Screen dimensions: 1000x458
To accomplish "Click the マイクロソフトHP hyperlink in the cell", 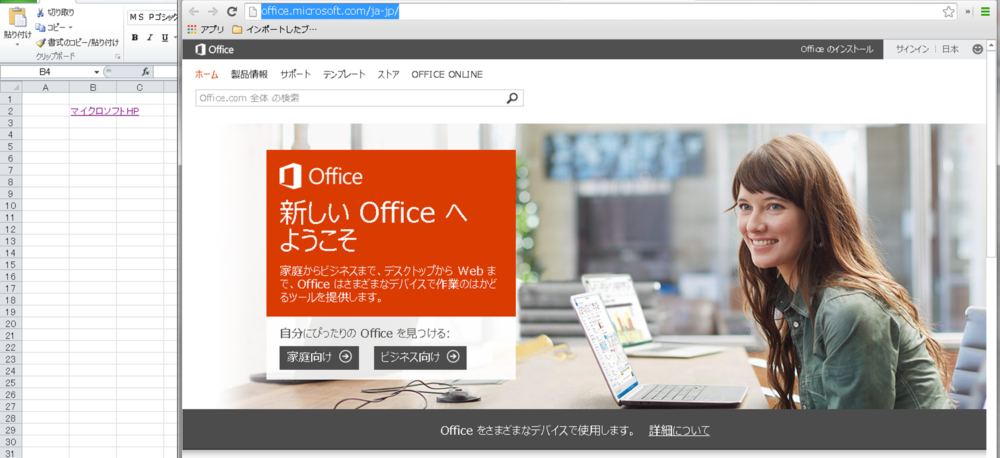I will [104, 110].
